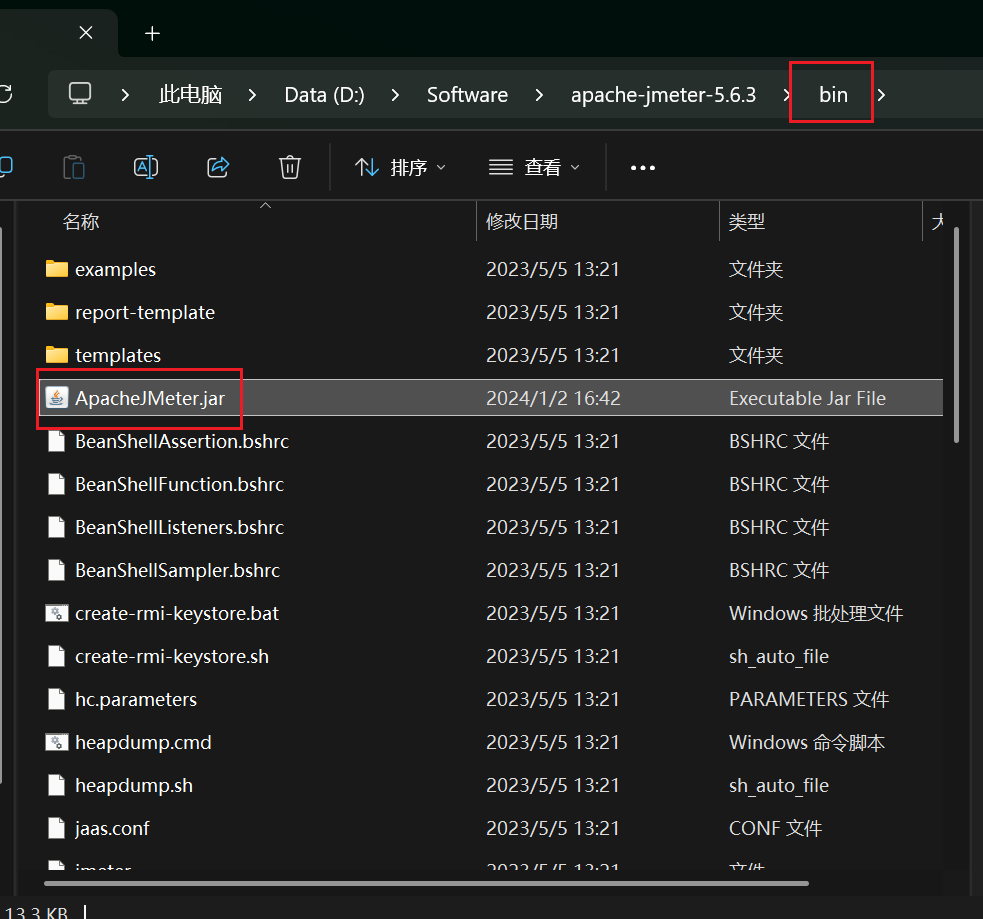Expand chevron after Software breadcrumb

click(x=539, y=95)
